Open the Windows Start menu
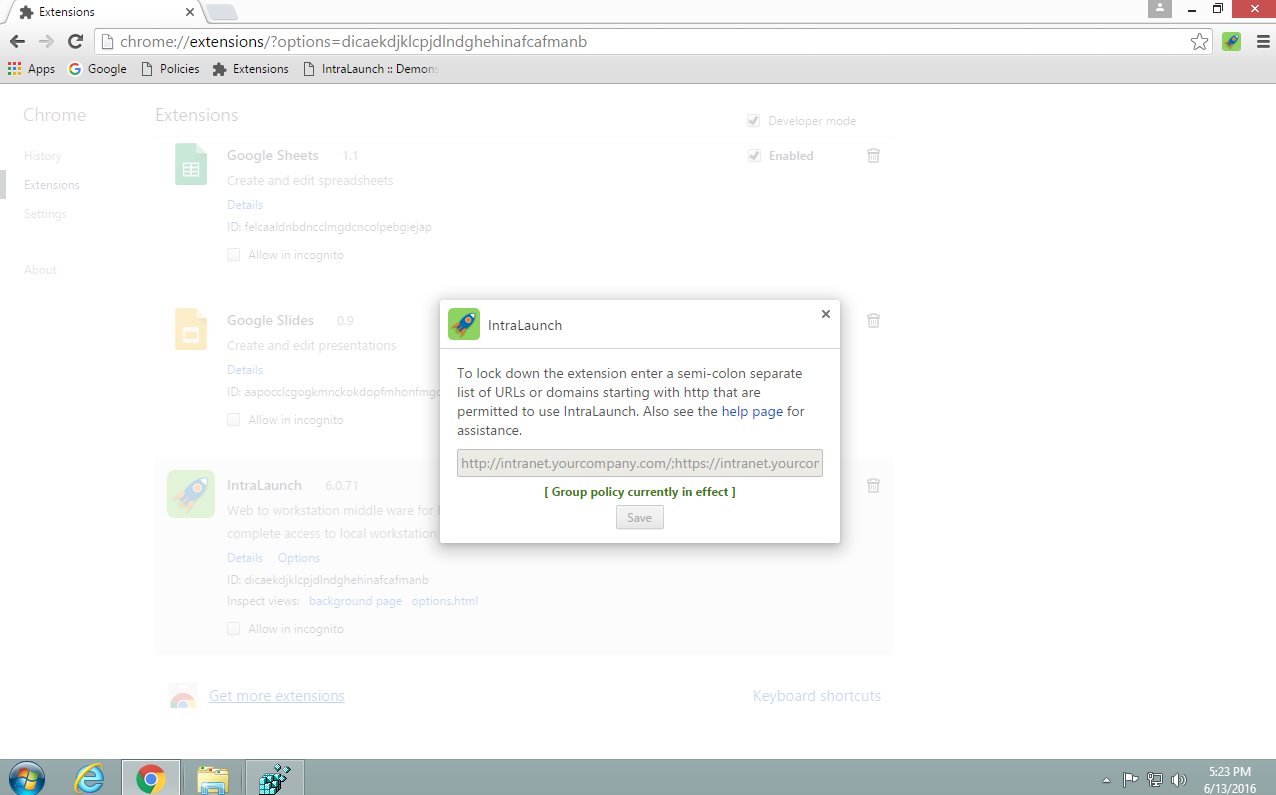1276x795 pixels. click(26, 778)
